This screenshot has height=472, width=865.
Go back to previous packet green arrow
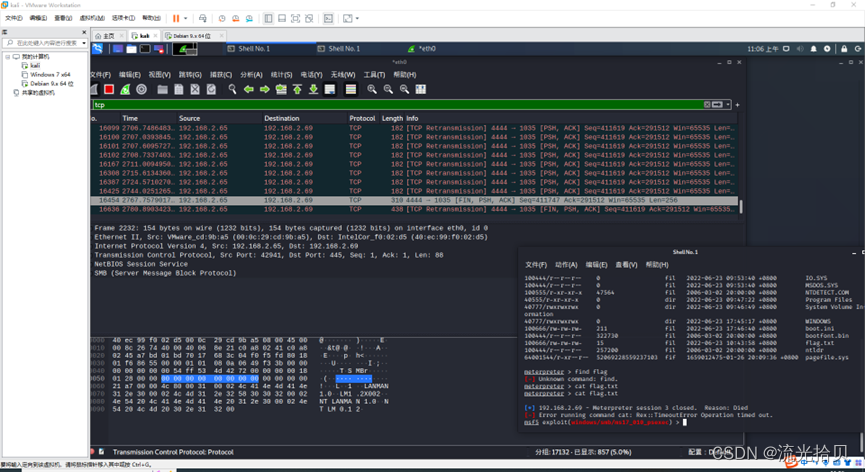click(249, 89)
